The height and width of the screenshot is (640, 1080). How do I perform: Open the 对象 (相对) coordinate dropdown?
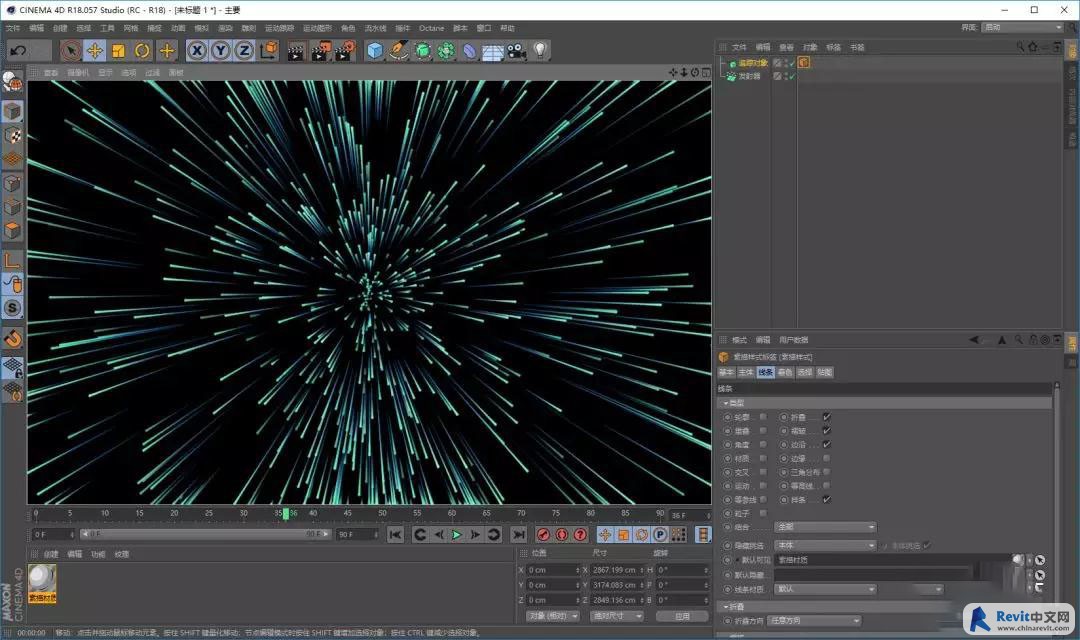[552, 616]
